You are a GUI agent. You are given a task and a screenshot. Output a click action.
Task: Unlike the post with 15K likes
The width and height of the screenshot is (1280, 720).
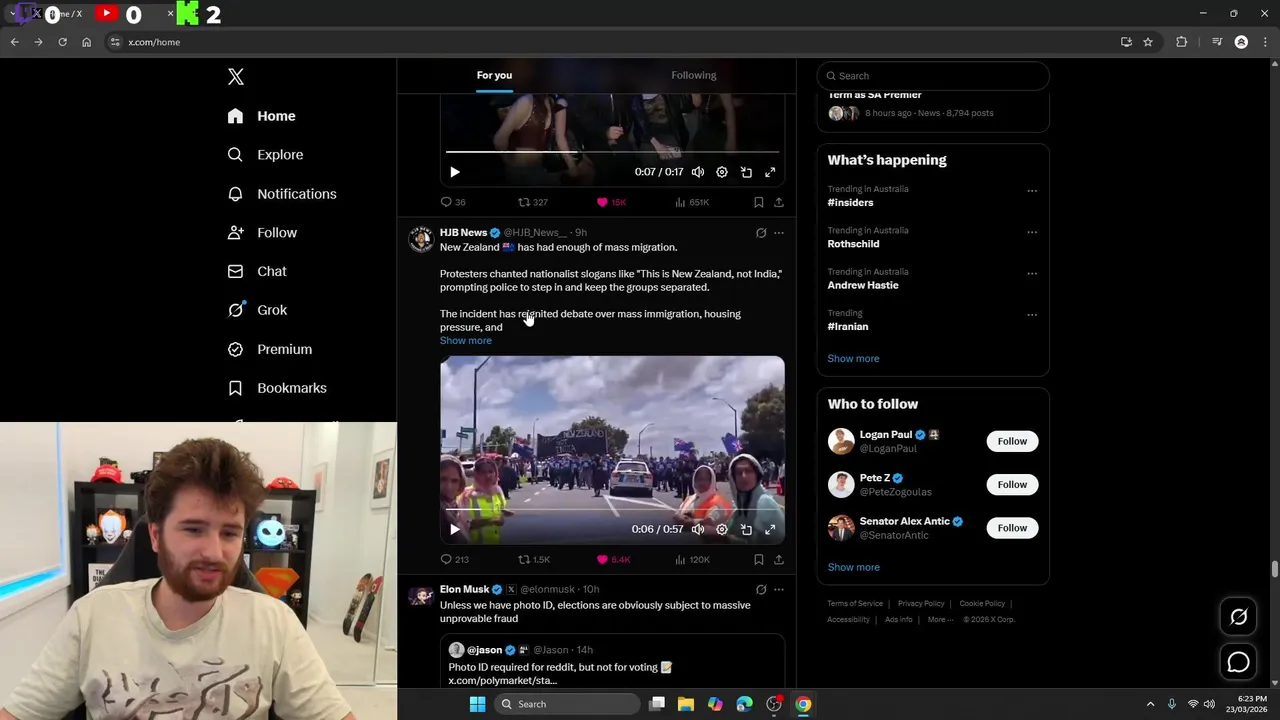pos(611,202)
